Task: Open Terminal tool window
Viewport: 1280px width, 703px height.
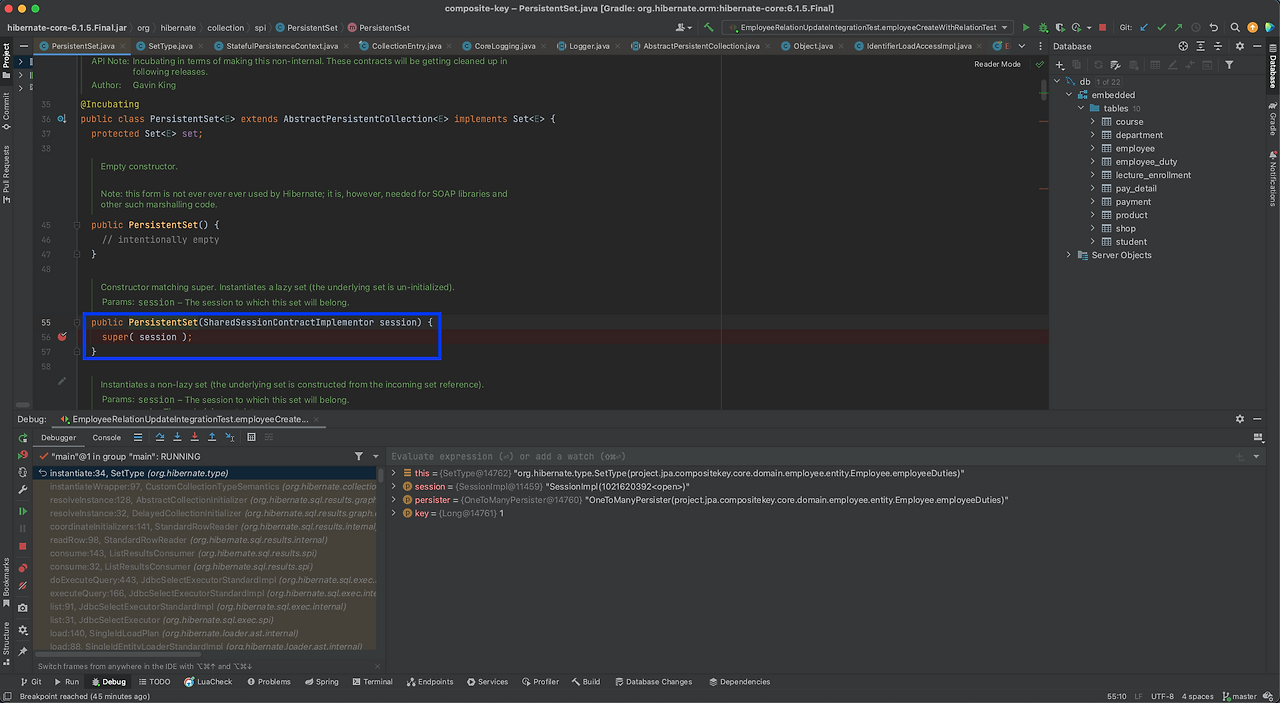Action: point(372,682)
